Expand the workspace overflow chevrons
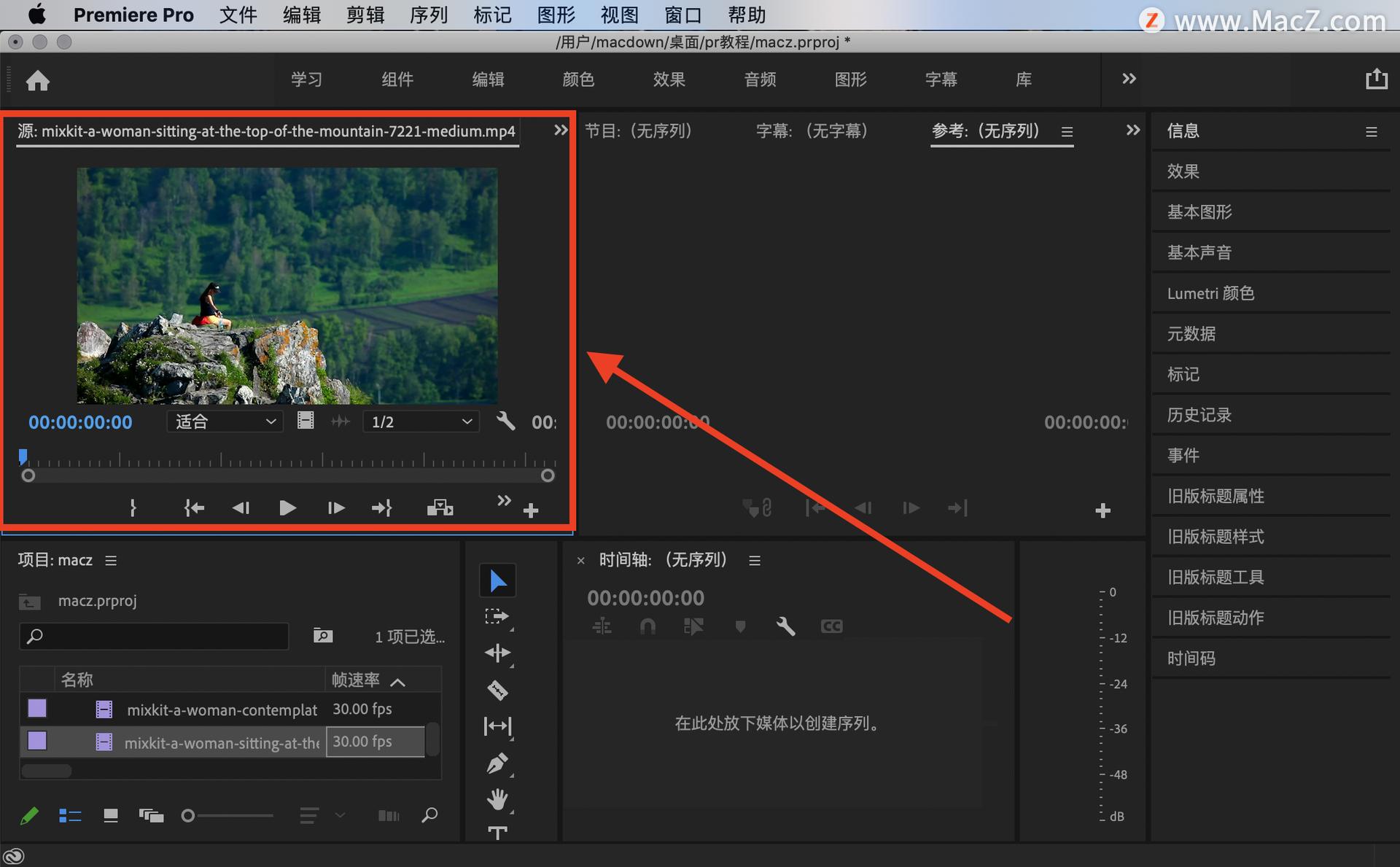Viewport: 1400px width, 867px height. [1129, 79]
